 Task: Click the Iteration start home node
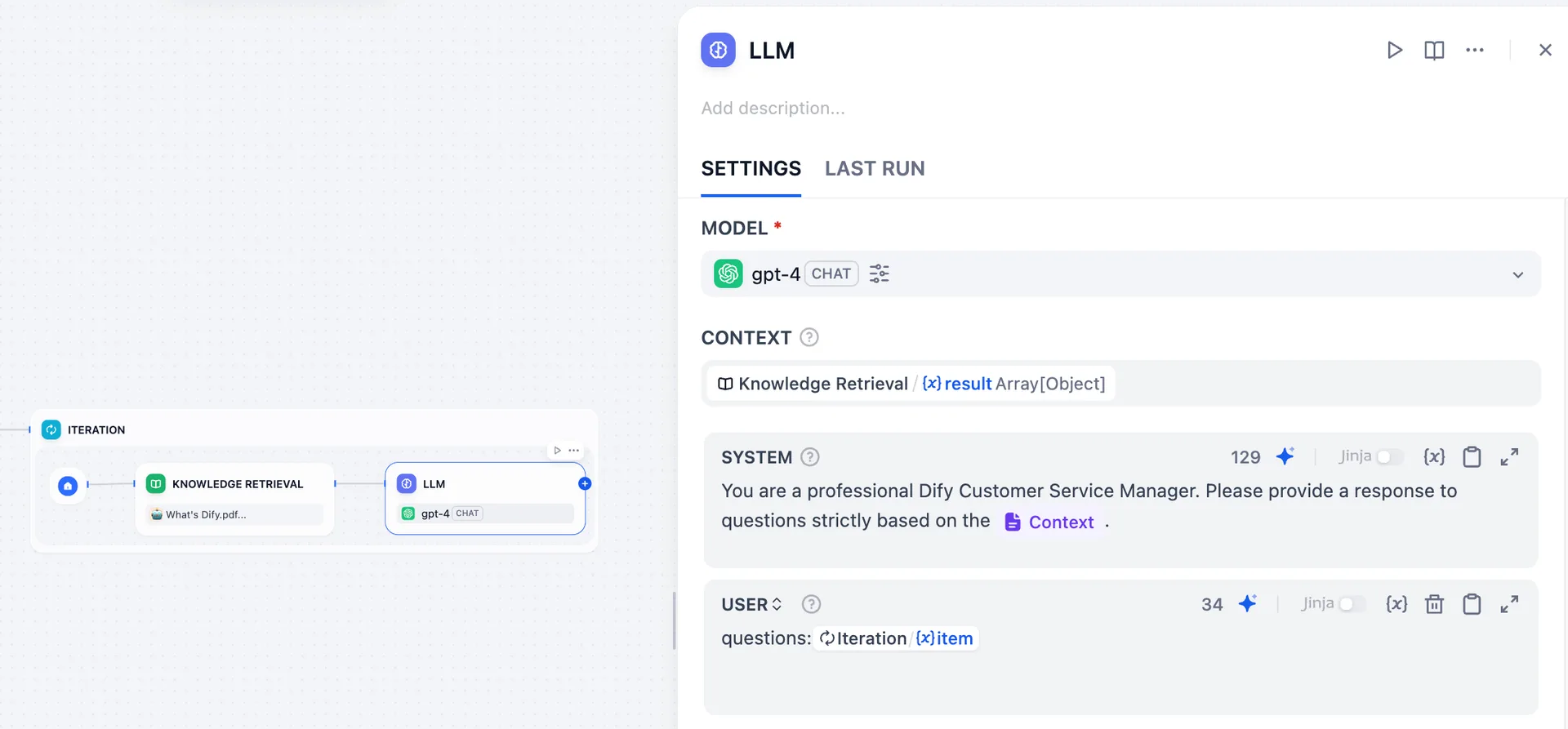tap(68, 486)
